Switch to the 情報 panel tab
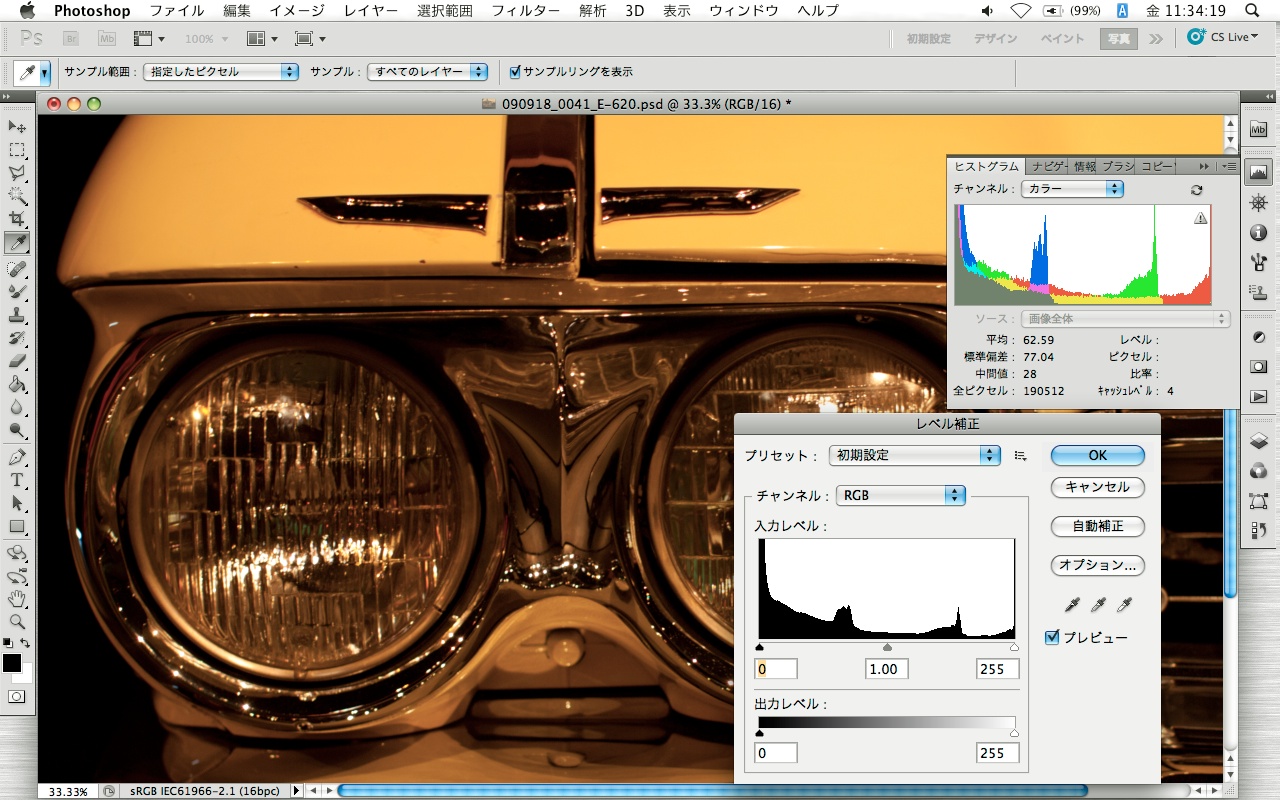1280x800 pixels. tap(1084, 166)
